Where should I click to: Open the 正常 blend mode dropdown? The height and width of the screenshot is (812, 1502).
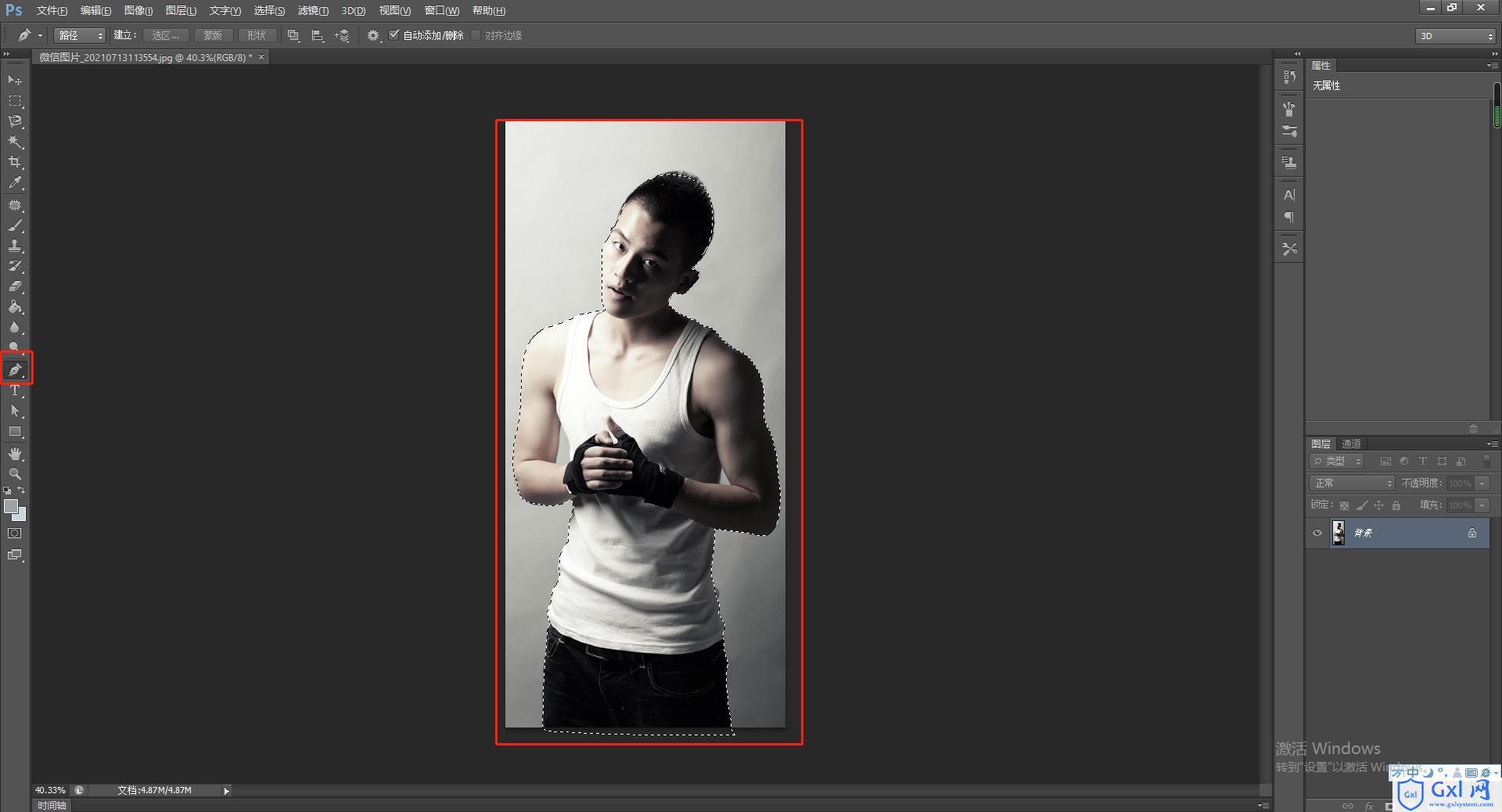click(x=1352, y=483)
